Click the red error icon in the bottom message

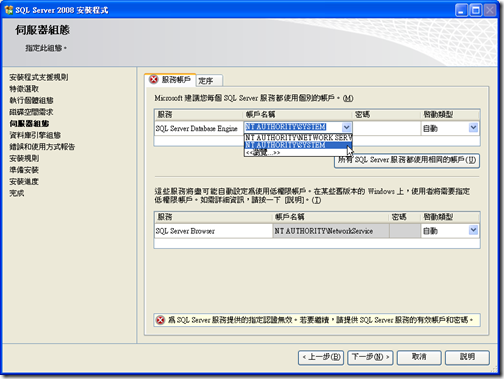tap(160, 320)
